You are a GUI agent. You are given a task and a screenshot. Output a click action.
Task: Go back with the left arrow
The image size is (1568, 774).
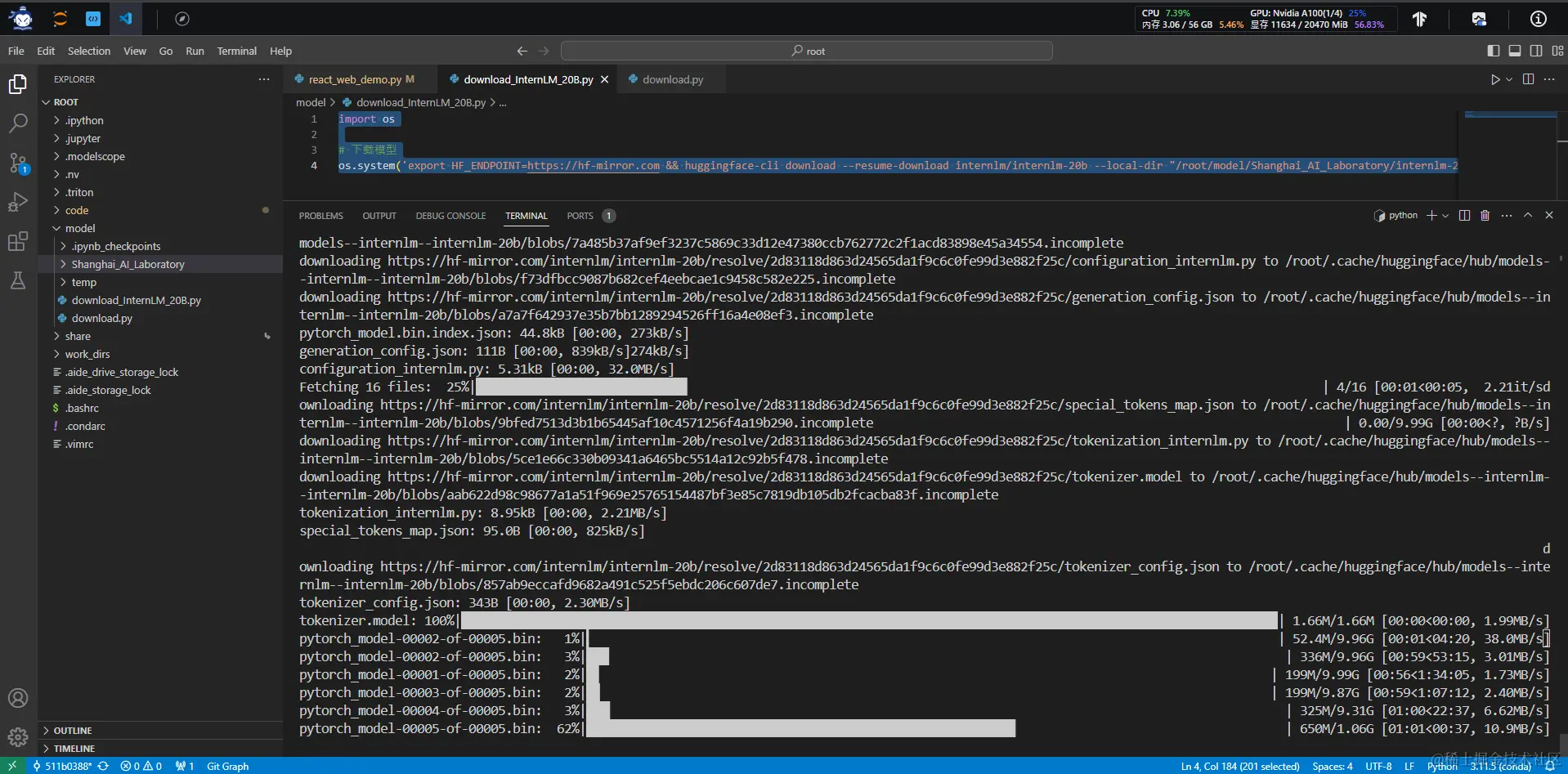click(x=522, y=51)
